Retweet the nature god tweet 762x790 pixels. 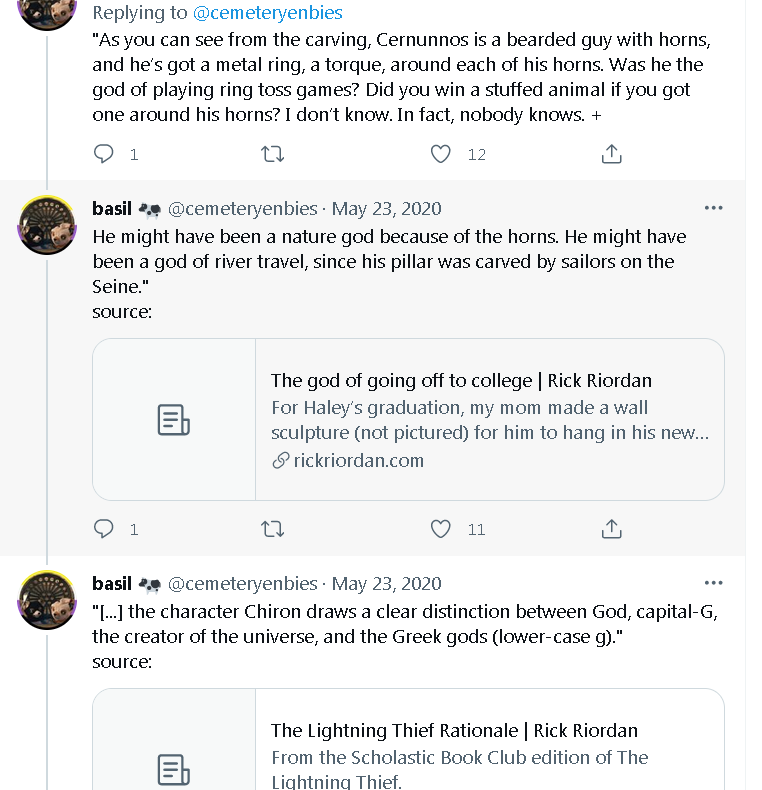[x=272, y=529]
